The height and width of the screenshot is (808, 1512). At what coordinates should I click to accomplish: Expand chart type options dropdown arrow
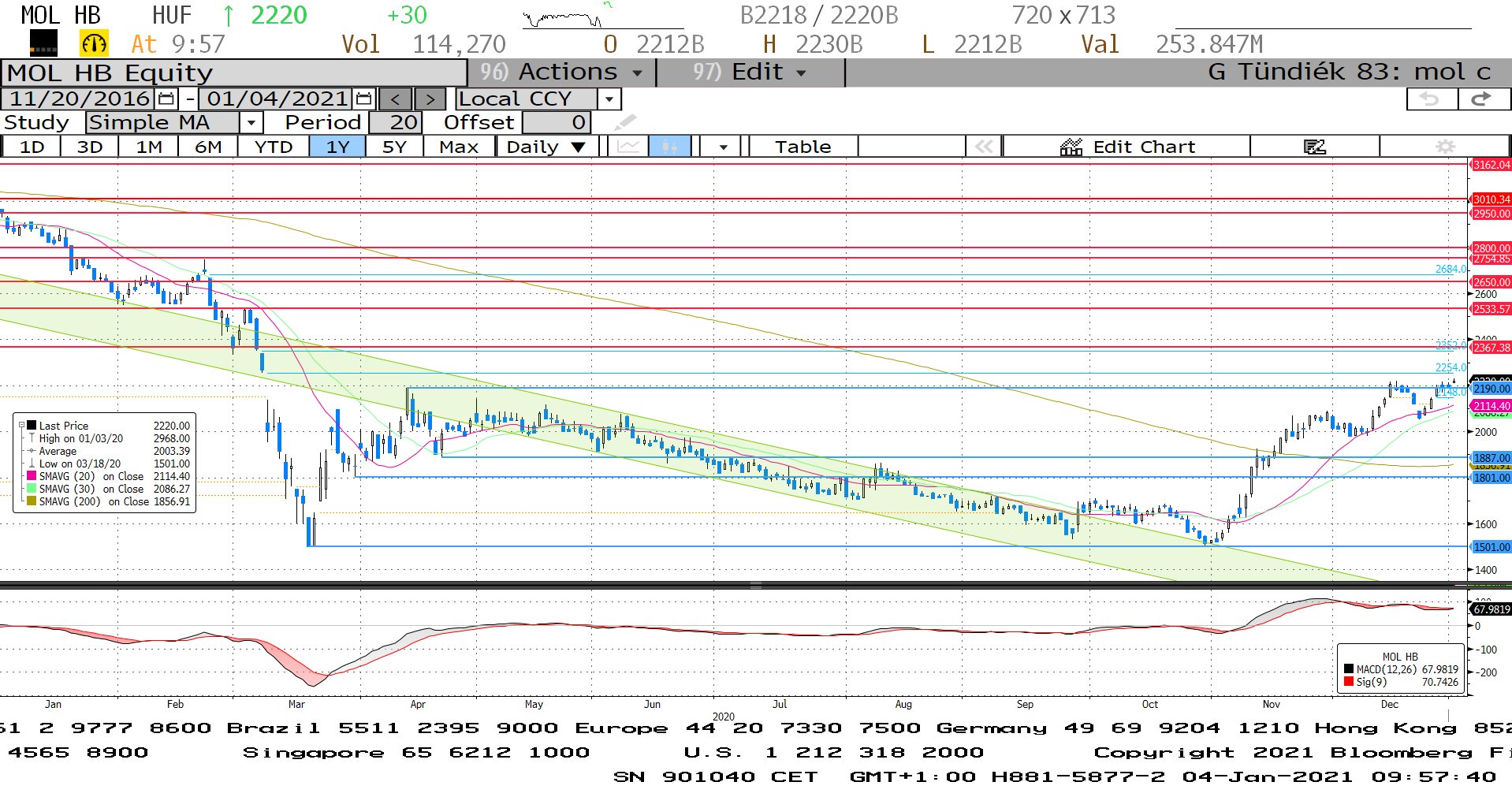(722, 147)
